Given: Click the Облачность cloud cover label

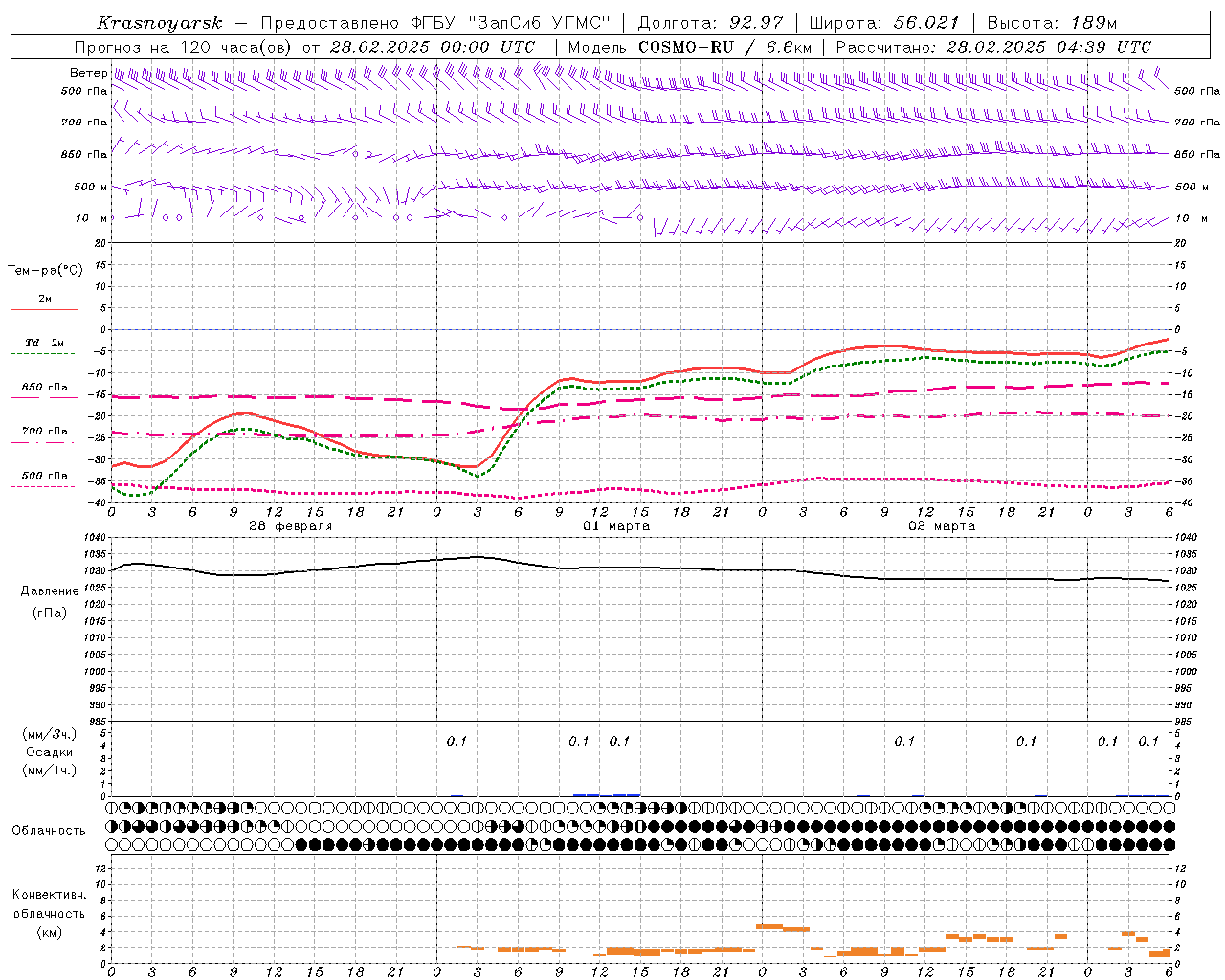Looking at the screenshot, I should (49, 830).
